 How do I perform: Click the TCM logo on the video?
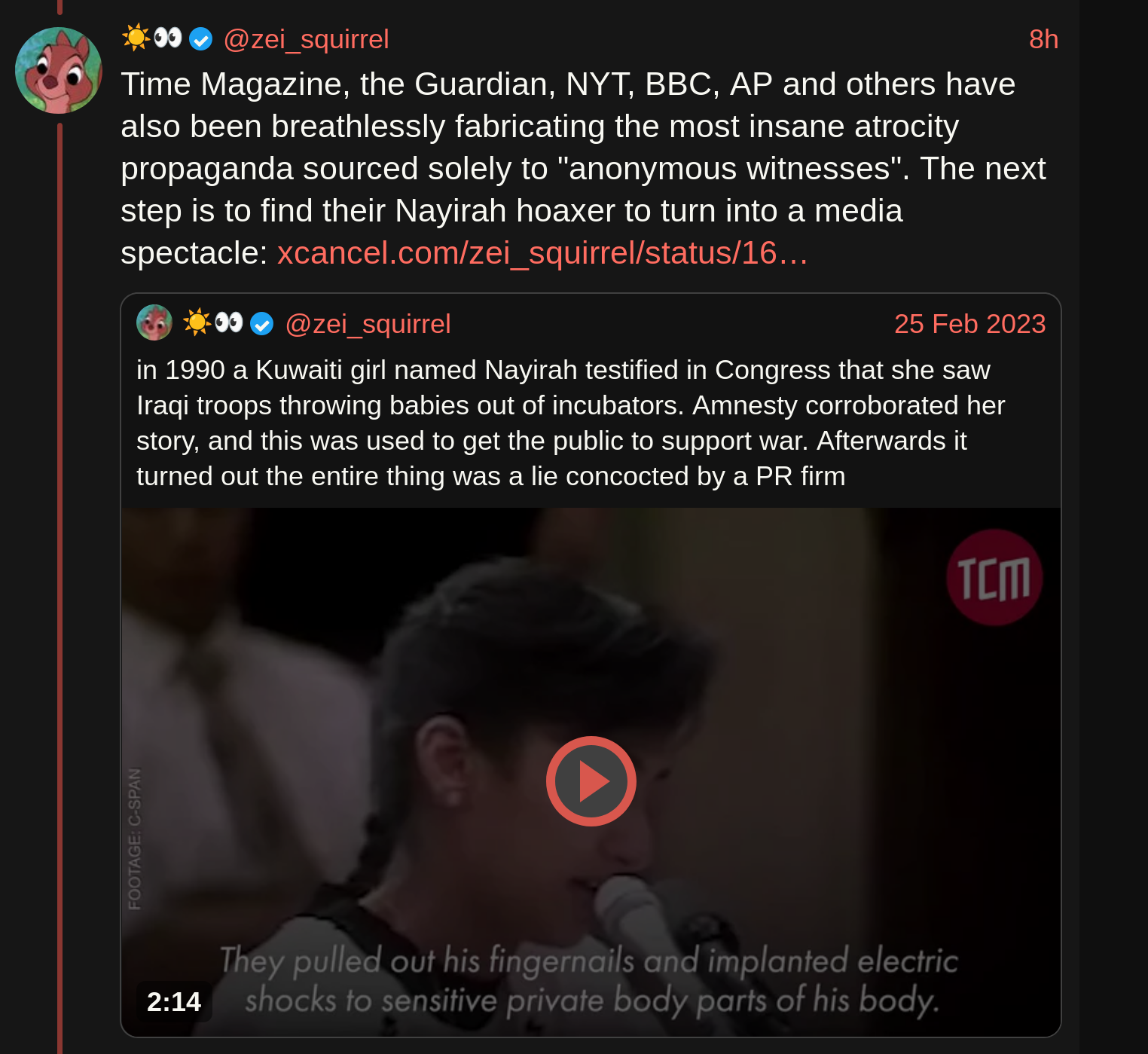click(x=994, y=577)
